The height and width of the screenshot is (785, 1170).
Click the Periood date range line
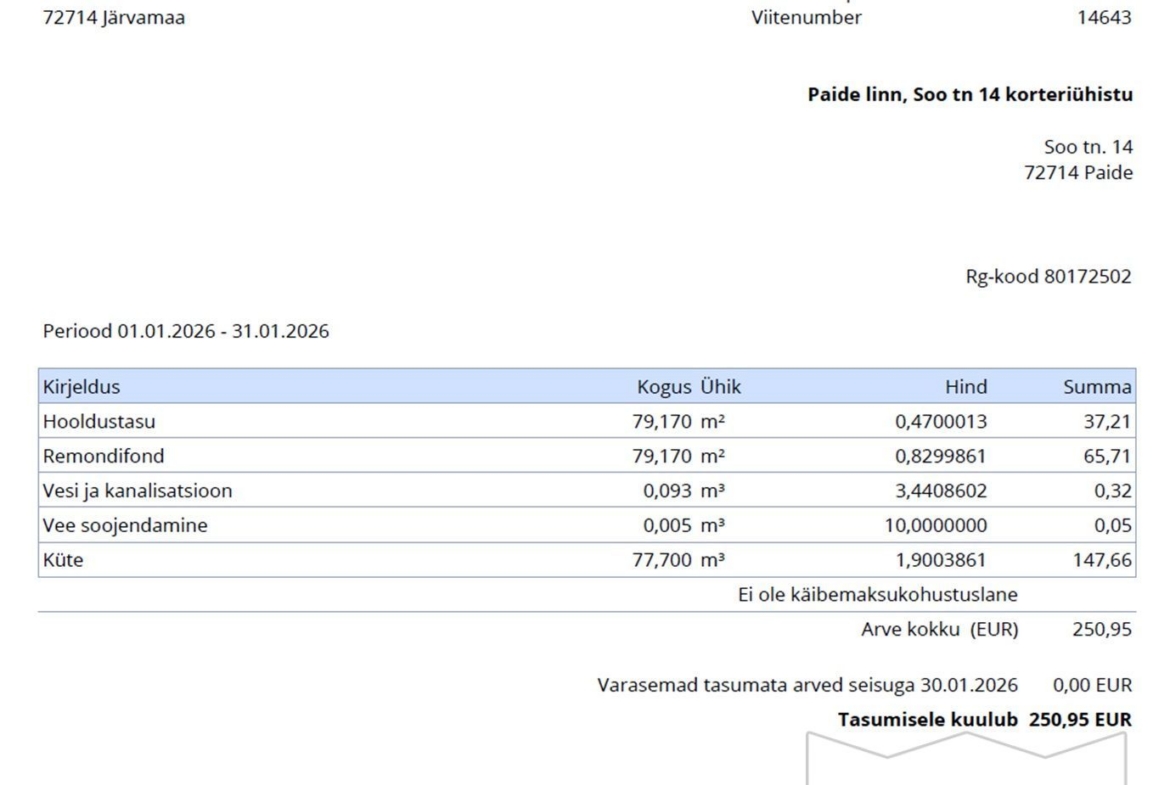[186, 332]
